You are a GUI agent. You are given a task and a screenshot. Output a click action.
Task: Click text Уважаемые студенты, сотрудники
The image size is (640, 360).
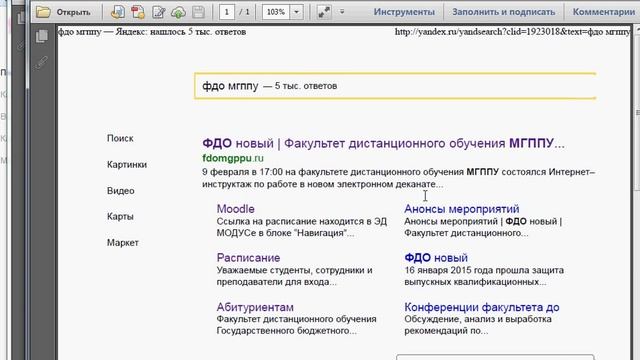tap(294, 270)
